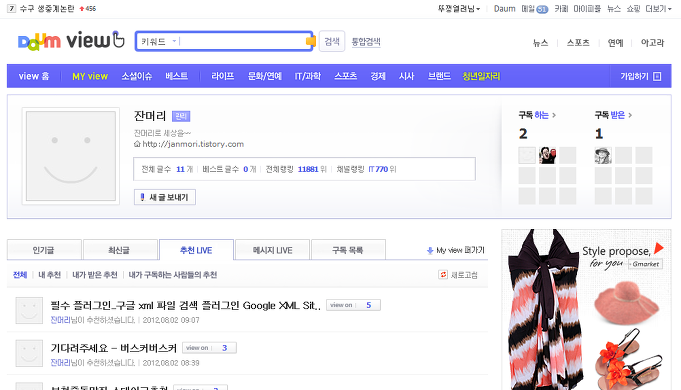Switch to the 구독 목록 tab
Screen dimensions: 681x390
click(x=348, y=250)
